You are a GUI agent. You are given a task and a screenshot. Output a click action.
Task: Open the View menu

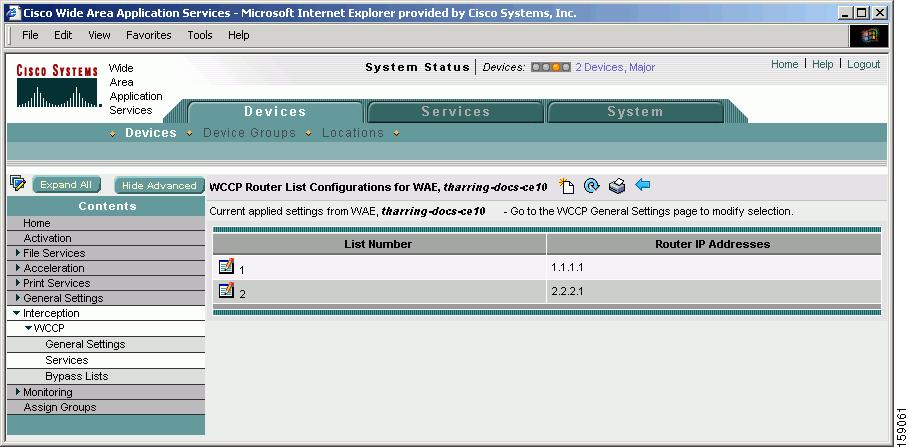(99, 35)
